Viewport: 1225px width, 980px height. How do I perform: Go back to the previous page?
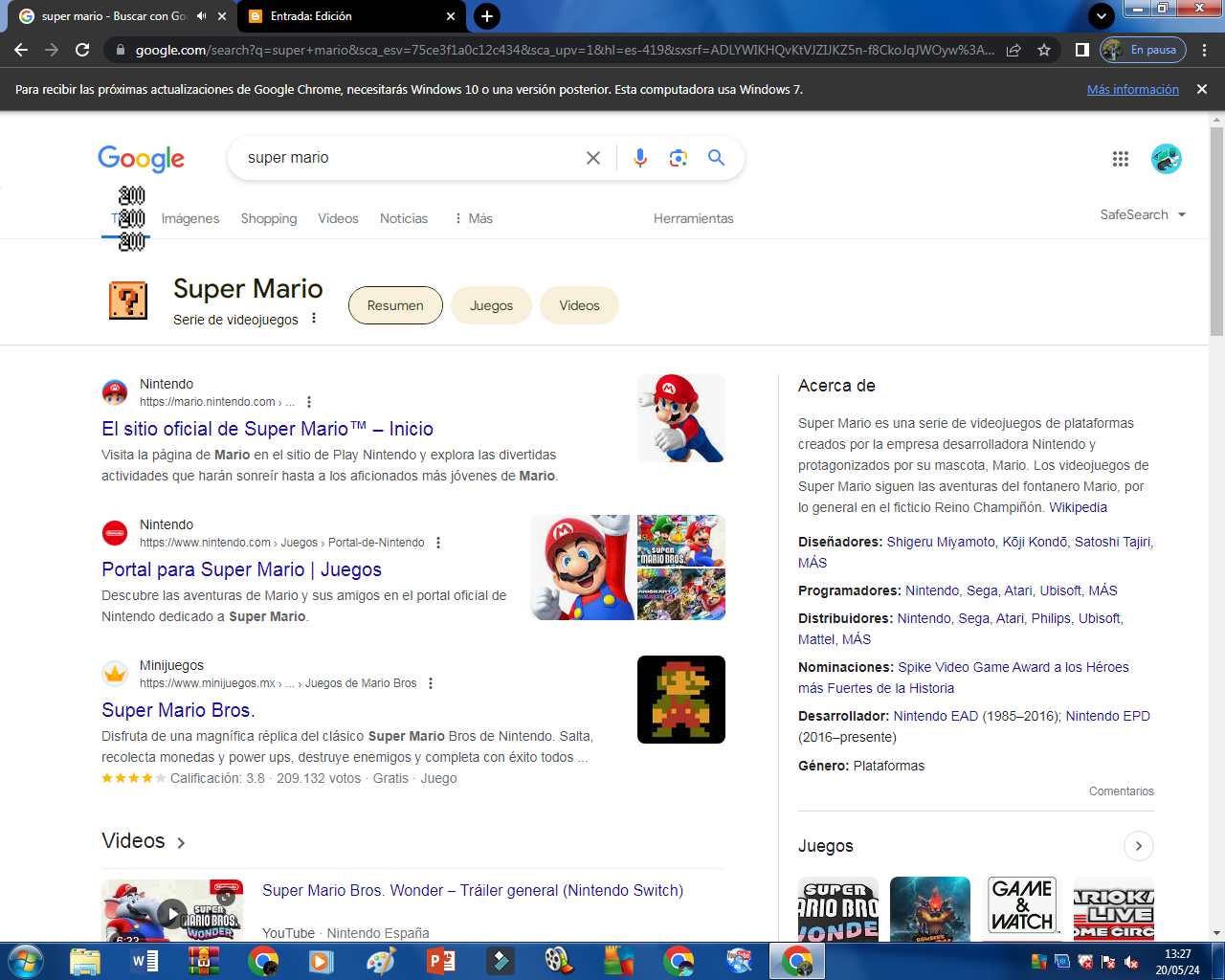click(21, 50)
